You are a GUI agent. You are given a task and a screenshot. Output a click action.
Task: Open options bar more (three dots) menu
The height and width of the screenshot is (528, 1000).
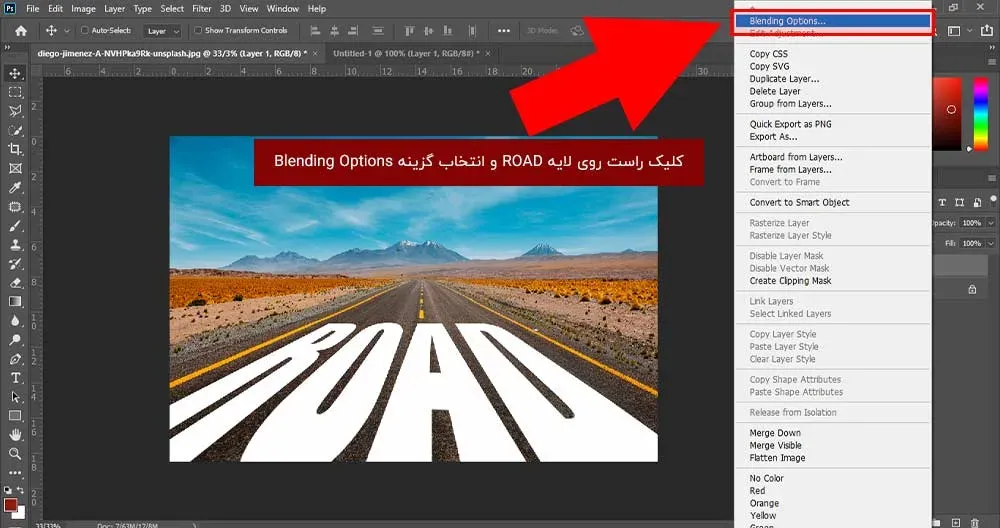coord(504,31)
